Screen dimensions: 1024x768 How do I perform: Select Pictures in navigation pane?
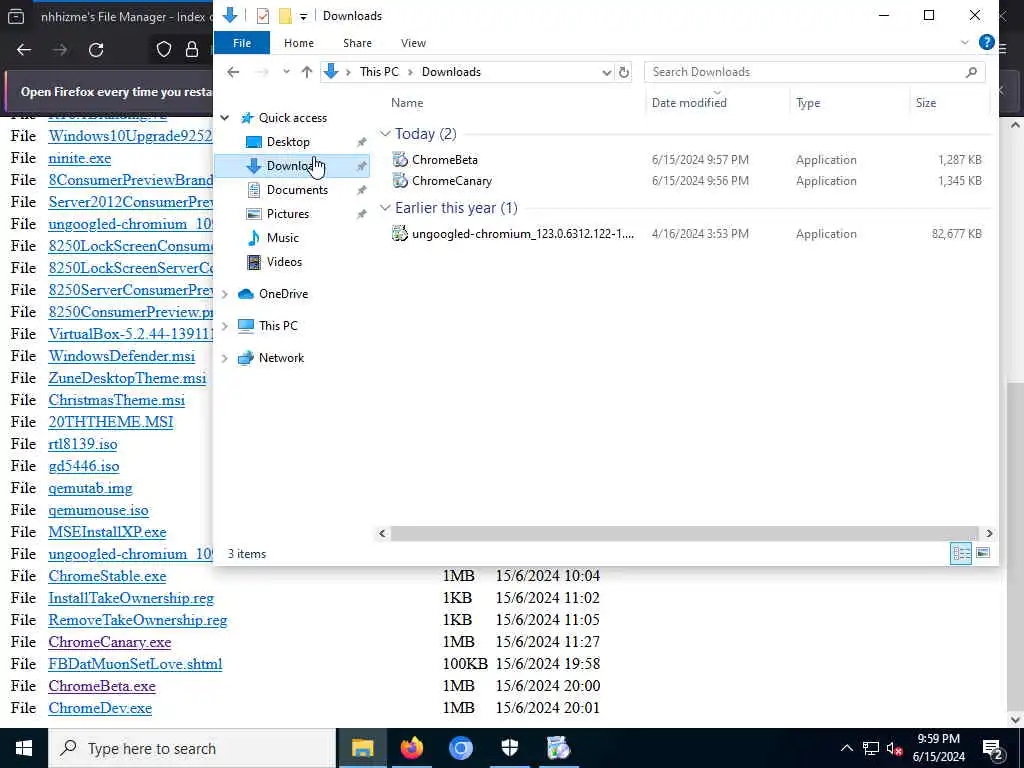click(287, 214)
